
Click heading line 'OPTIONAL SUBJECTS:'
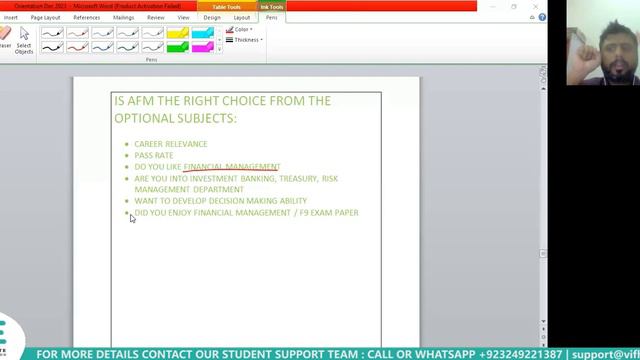click(x=176, y=118)
